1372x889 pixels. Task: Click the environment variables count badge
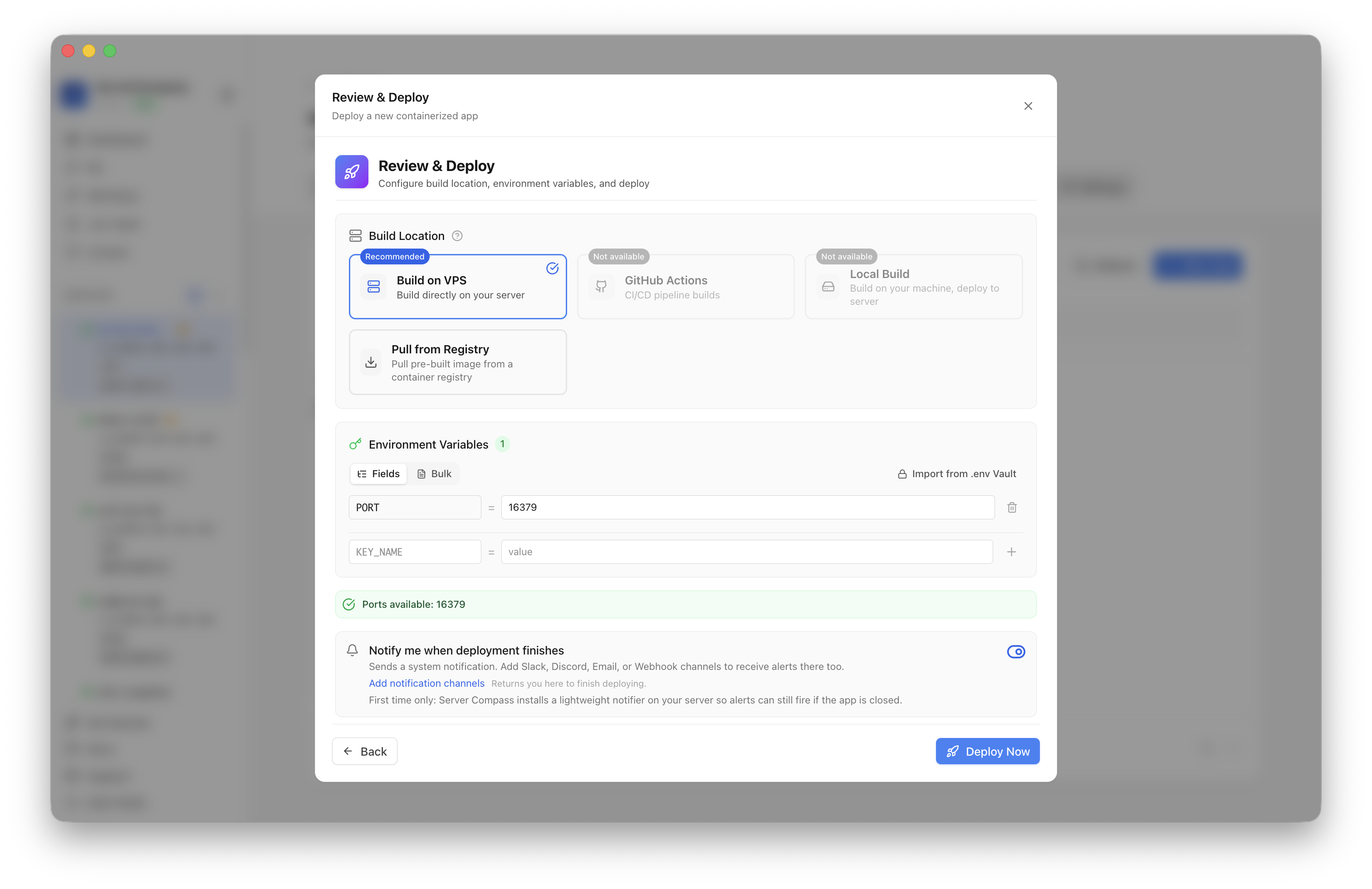[x=502, y=444]
